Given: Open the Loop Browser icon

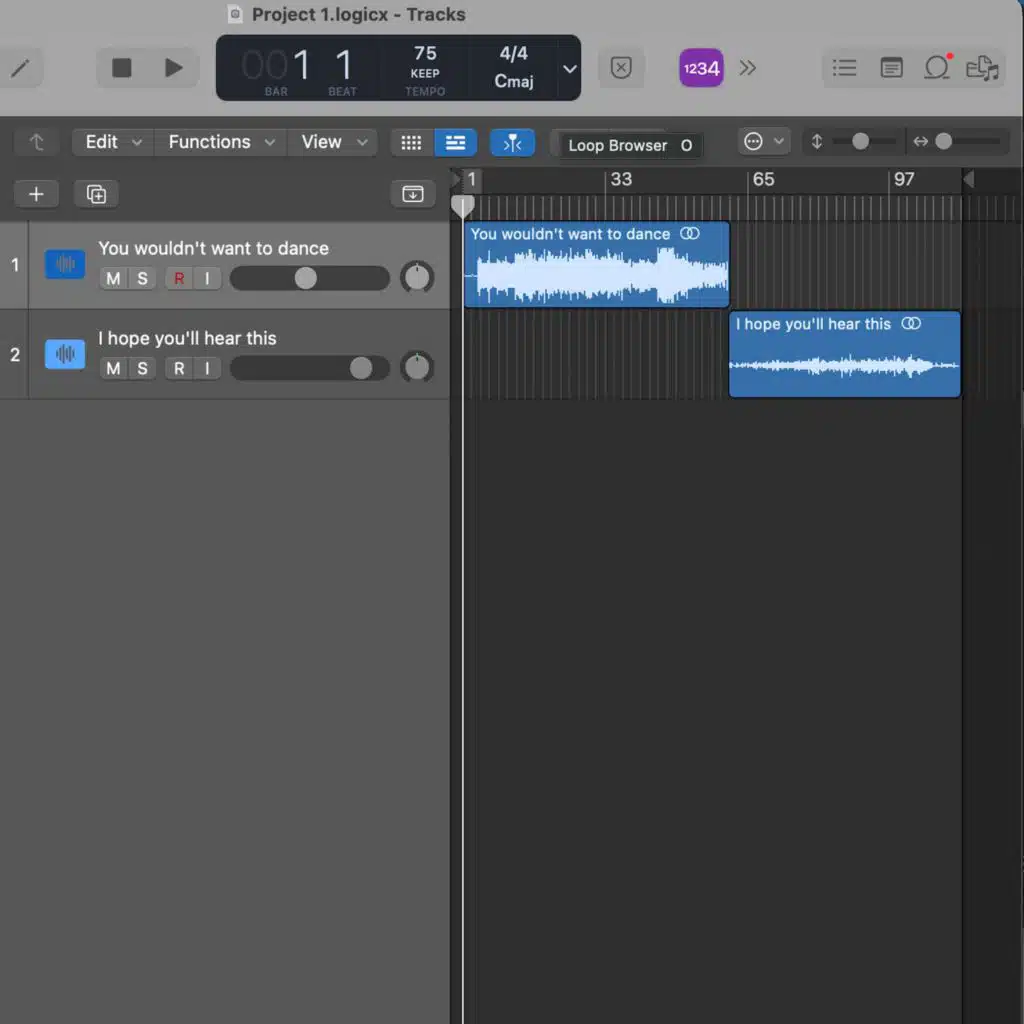Looking at the screenshot, I should click(x=937, y=68).
